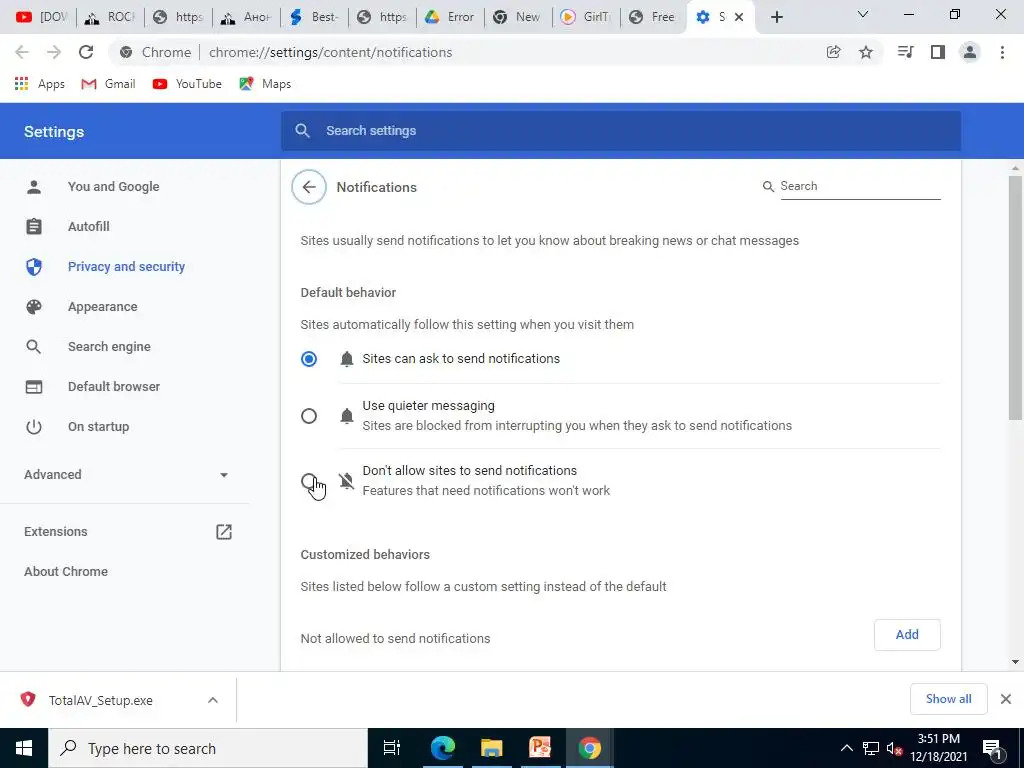The height and width of the screenshot is (768, 1024).
Task: Close the downloads bar
Action: (1006, 699)
